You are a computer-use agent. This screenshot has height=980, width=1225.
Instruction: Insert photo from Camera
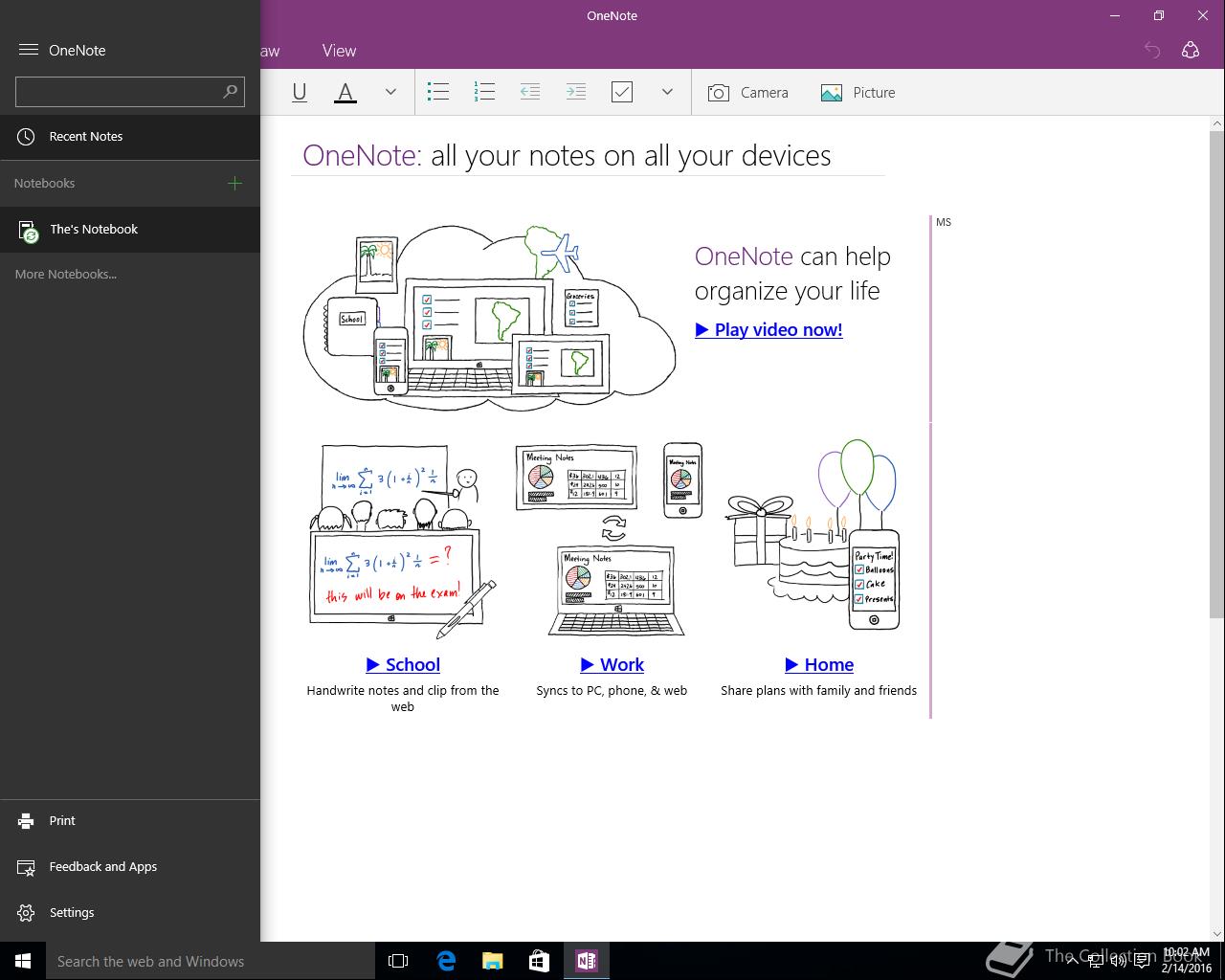[x=748, y=93]
